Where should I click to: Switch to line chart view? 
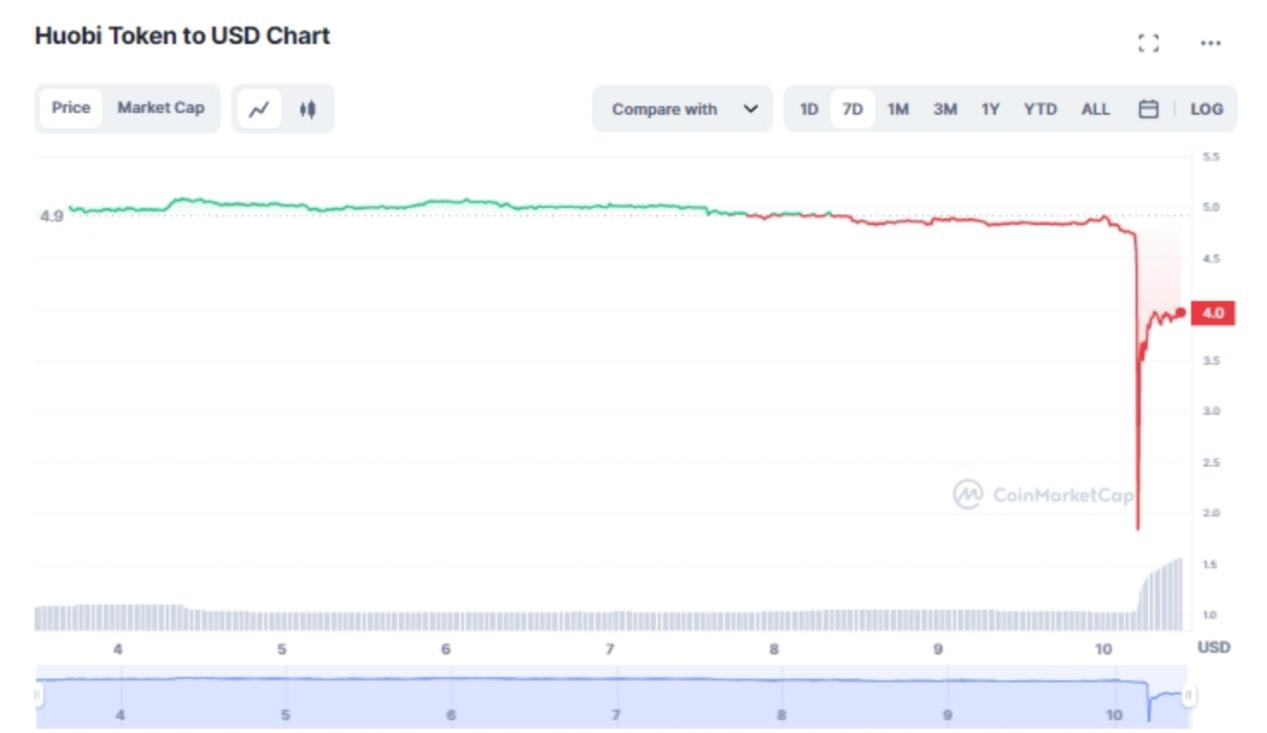259,109
